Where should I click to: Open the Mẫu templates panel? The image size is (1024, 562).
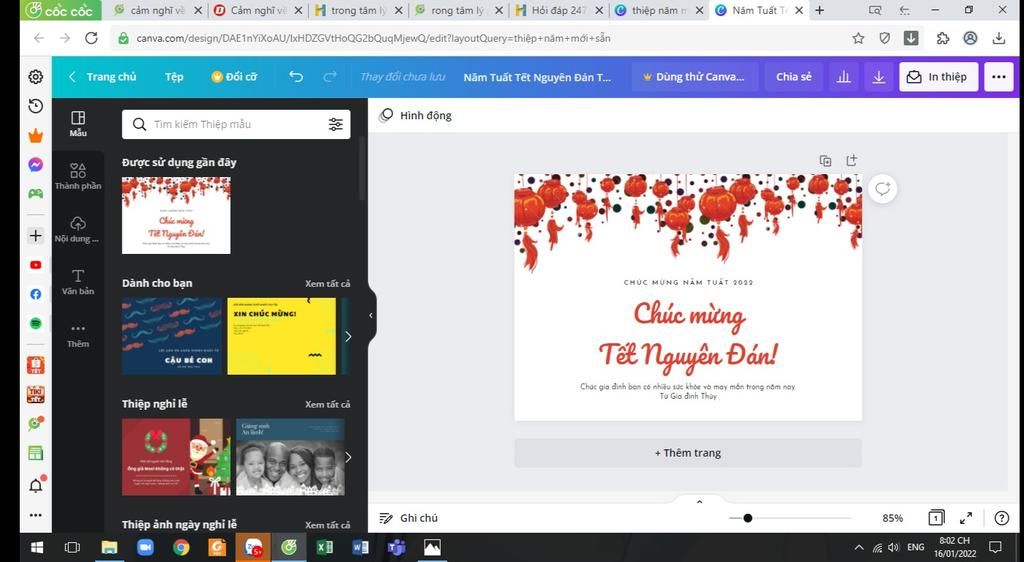click(x=78, y=123)
